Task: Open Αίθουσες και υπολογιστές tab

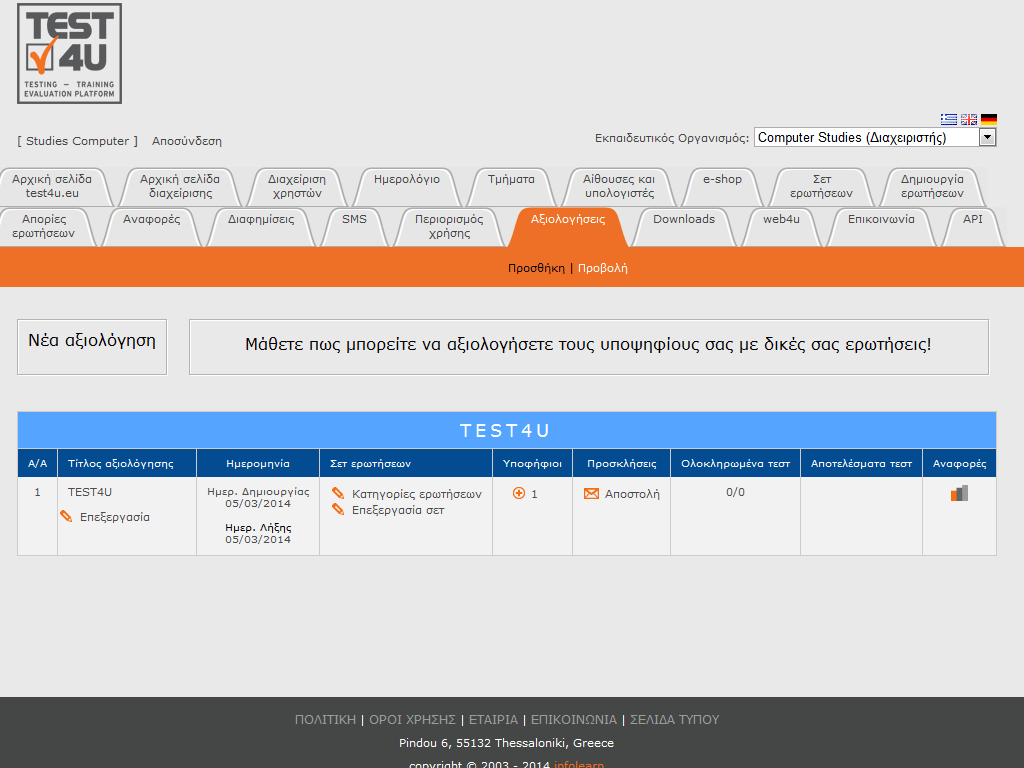Action: point(619,186)
